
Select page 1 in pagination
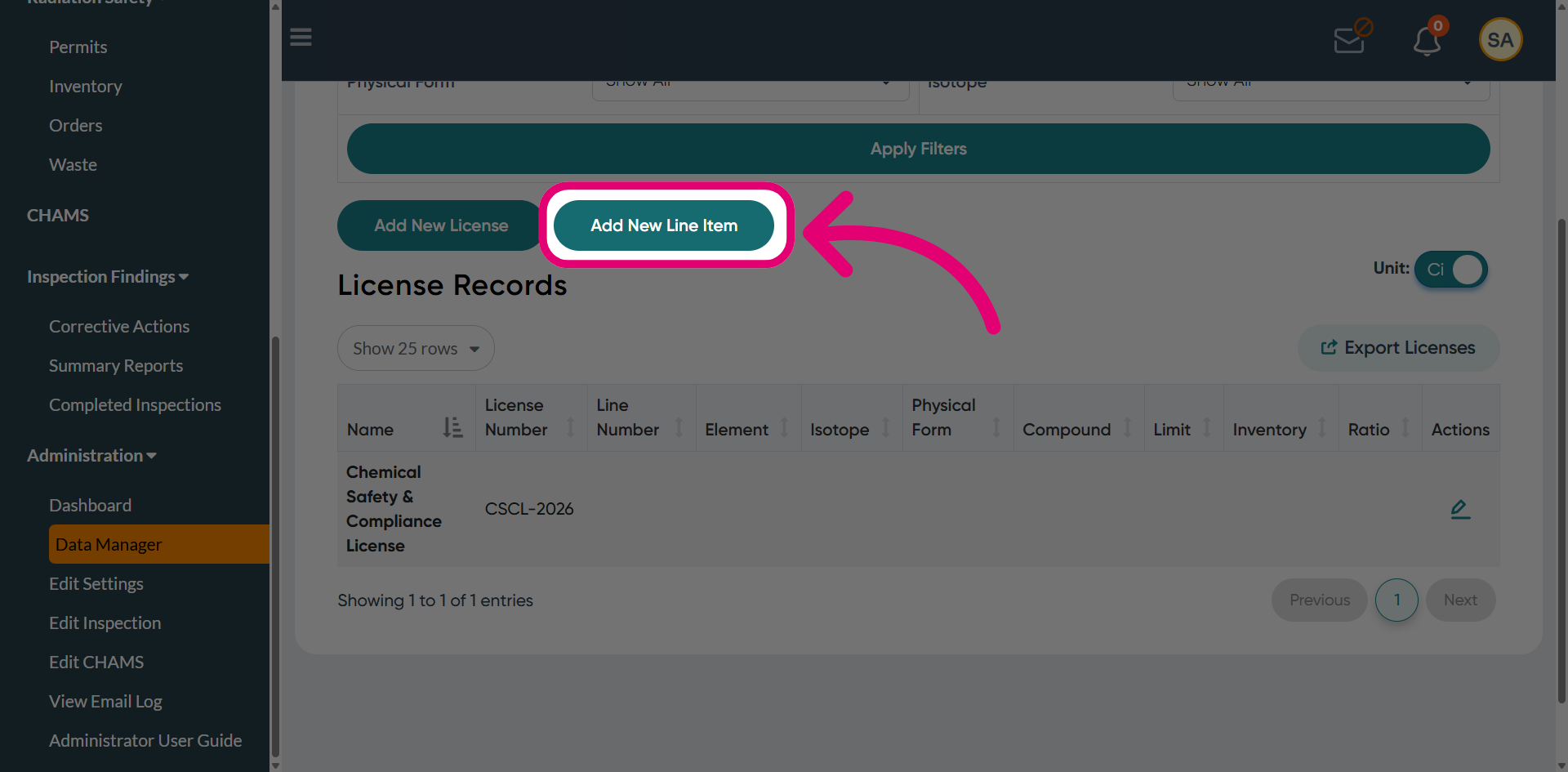point(1396,600)
